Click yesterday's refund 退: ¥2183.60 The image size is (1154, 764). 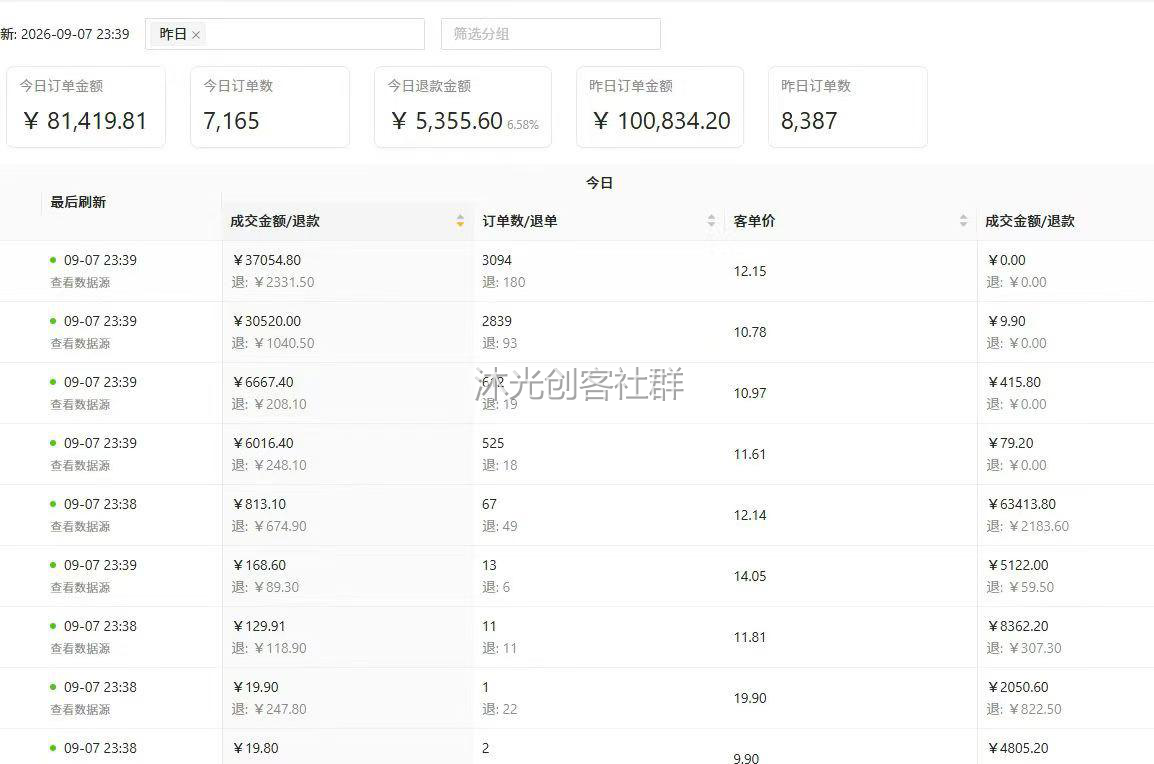(x=1028, y=527)
